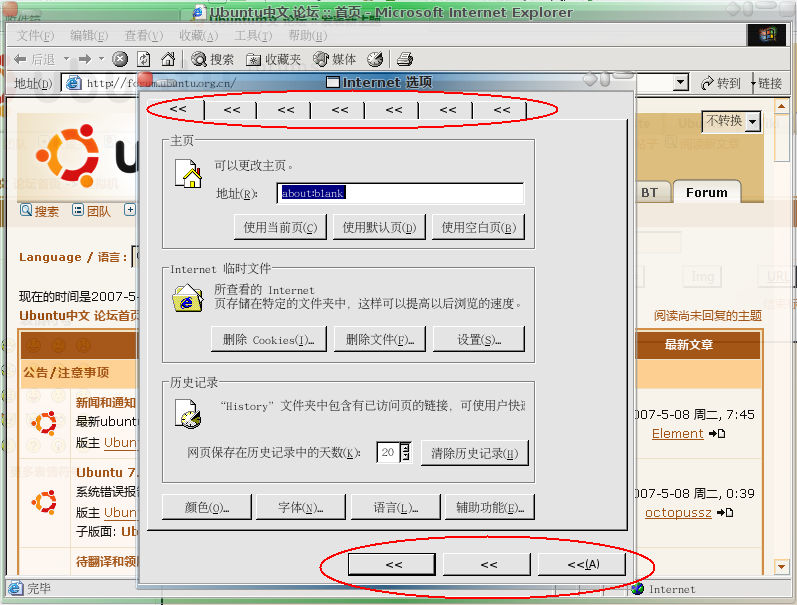Refresh the page with the Refresh icon
The height and width of the screenshot is (605, 797).
[x=144, y=59]
